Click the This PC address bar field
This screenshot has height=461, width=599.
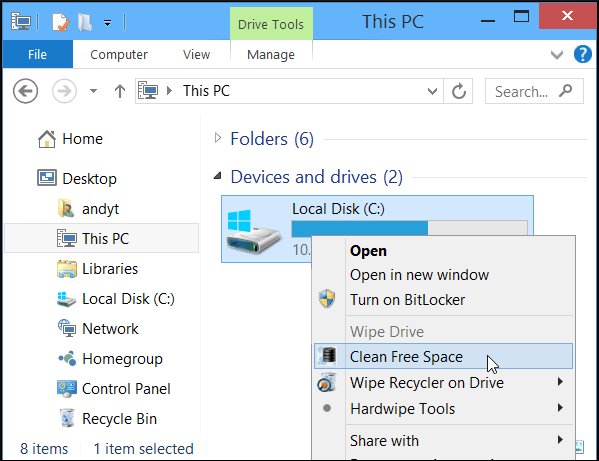289,91
